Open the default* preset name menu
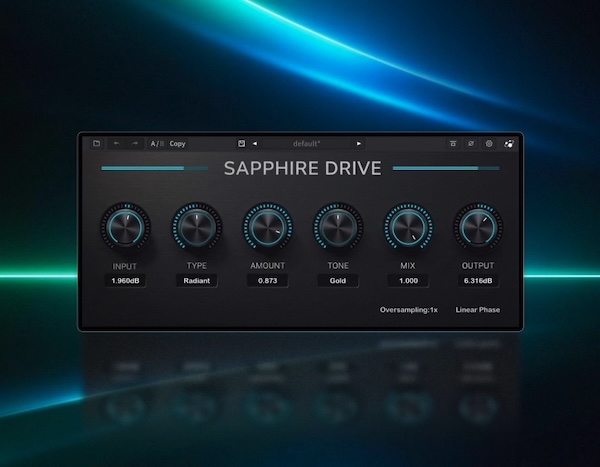 [x=307, y=144]
